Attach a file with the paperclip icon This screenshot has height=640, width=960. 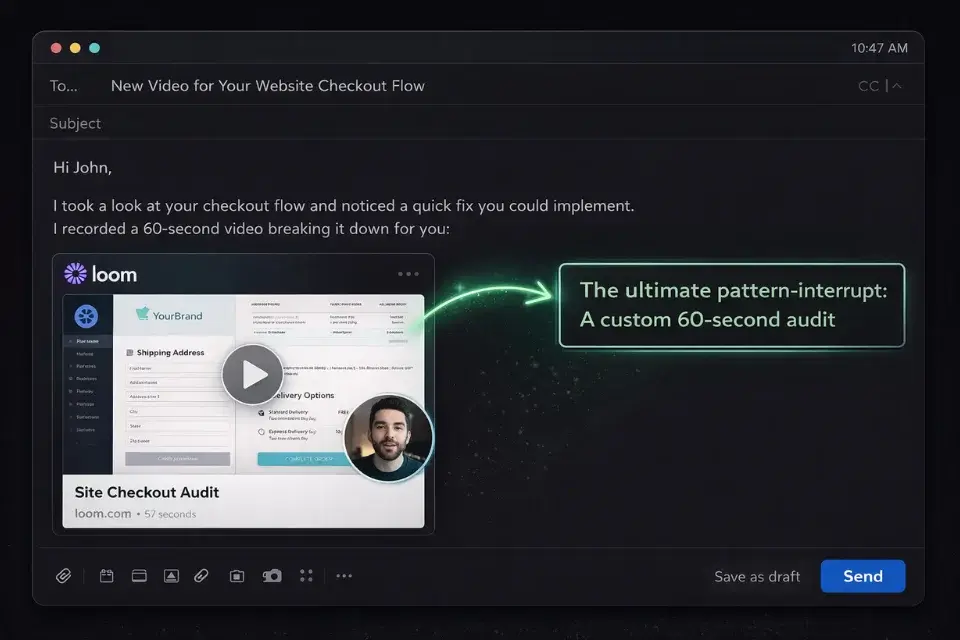click(64, 576)
